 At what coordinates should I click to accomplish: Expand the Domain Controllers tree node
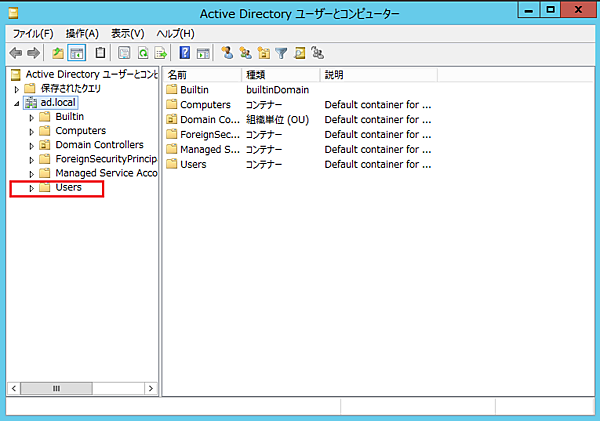click(x=31, y=146)
